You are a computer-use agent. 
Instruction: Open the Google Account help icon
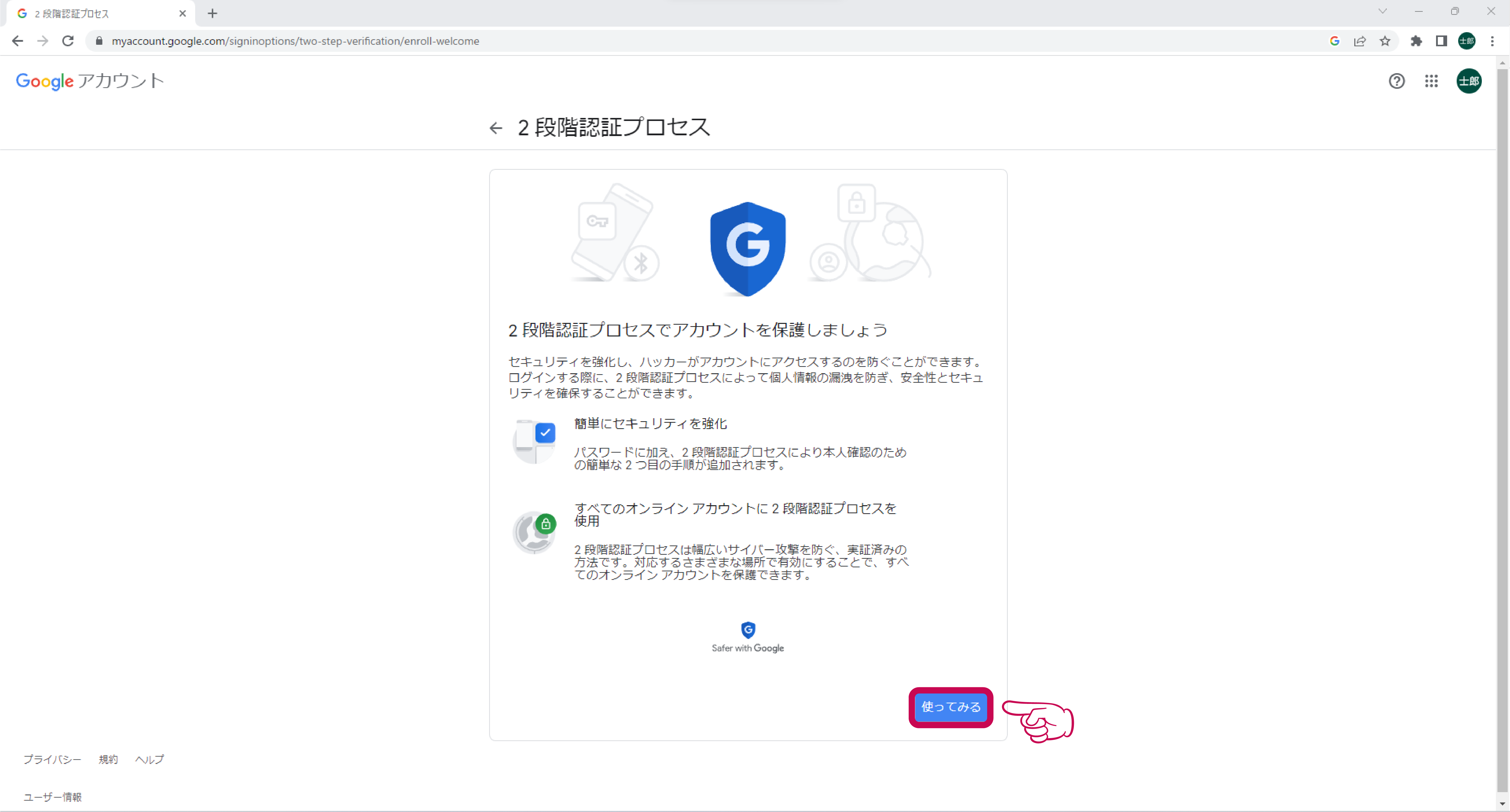click(x=1397, y=81)
